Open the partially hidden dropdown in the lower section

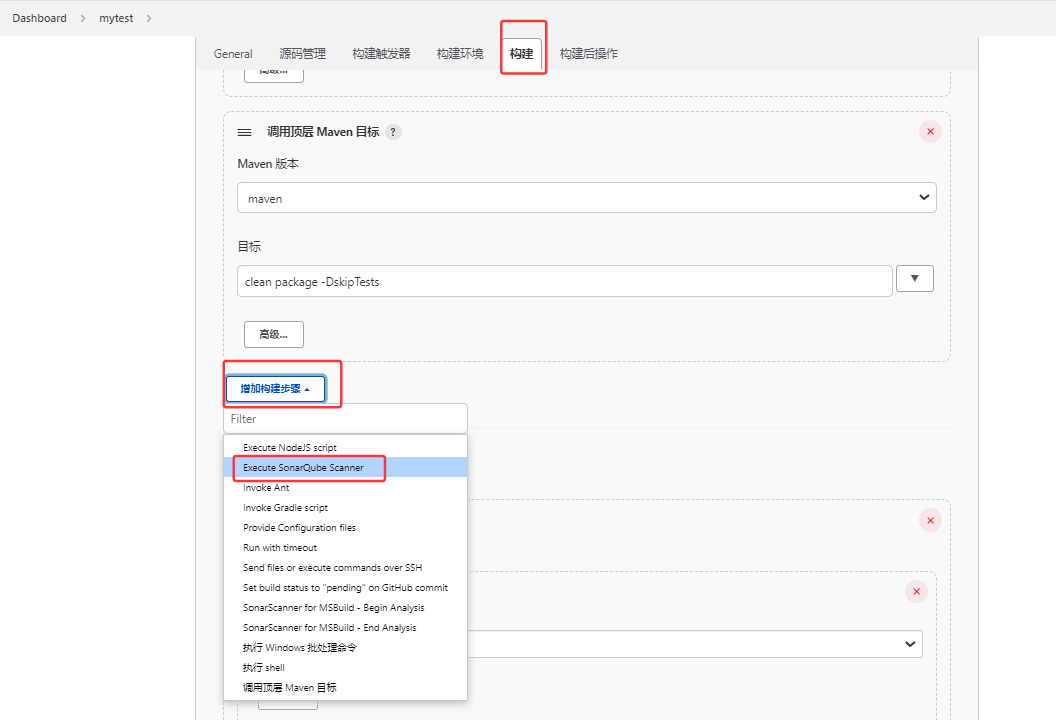tap(694, 644)
